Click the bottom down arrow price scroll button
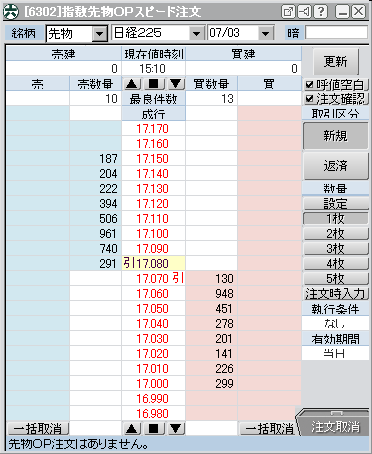Screen dimensions: 372x454 point(176,428)
